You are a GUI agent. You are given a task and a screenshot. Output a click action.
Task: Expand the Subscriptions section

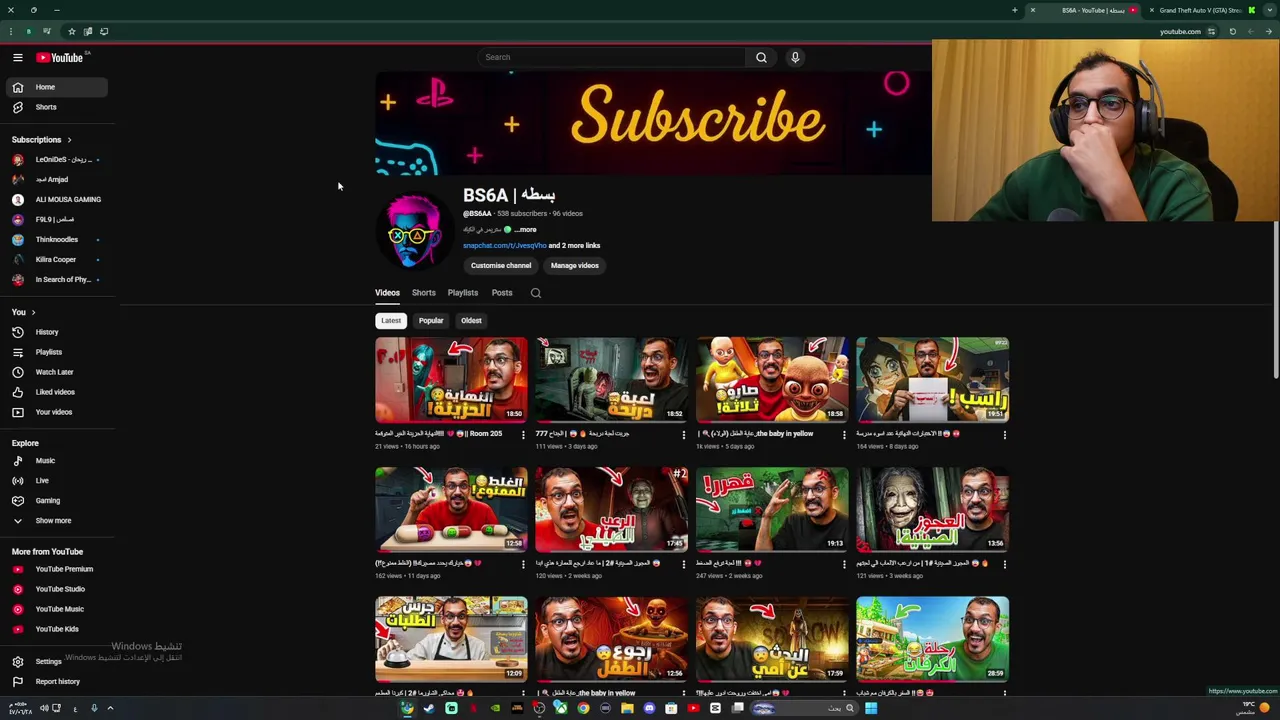[x=42, y=140]
